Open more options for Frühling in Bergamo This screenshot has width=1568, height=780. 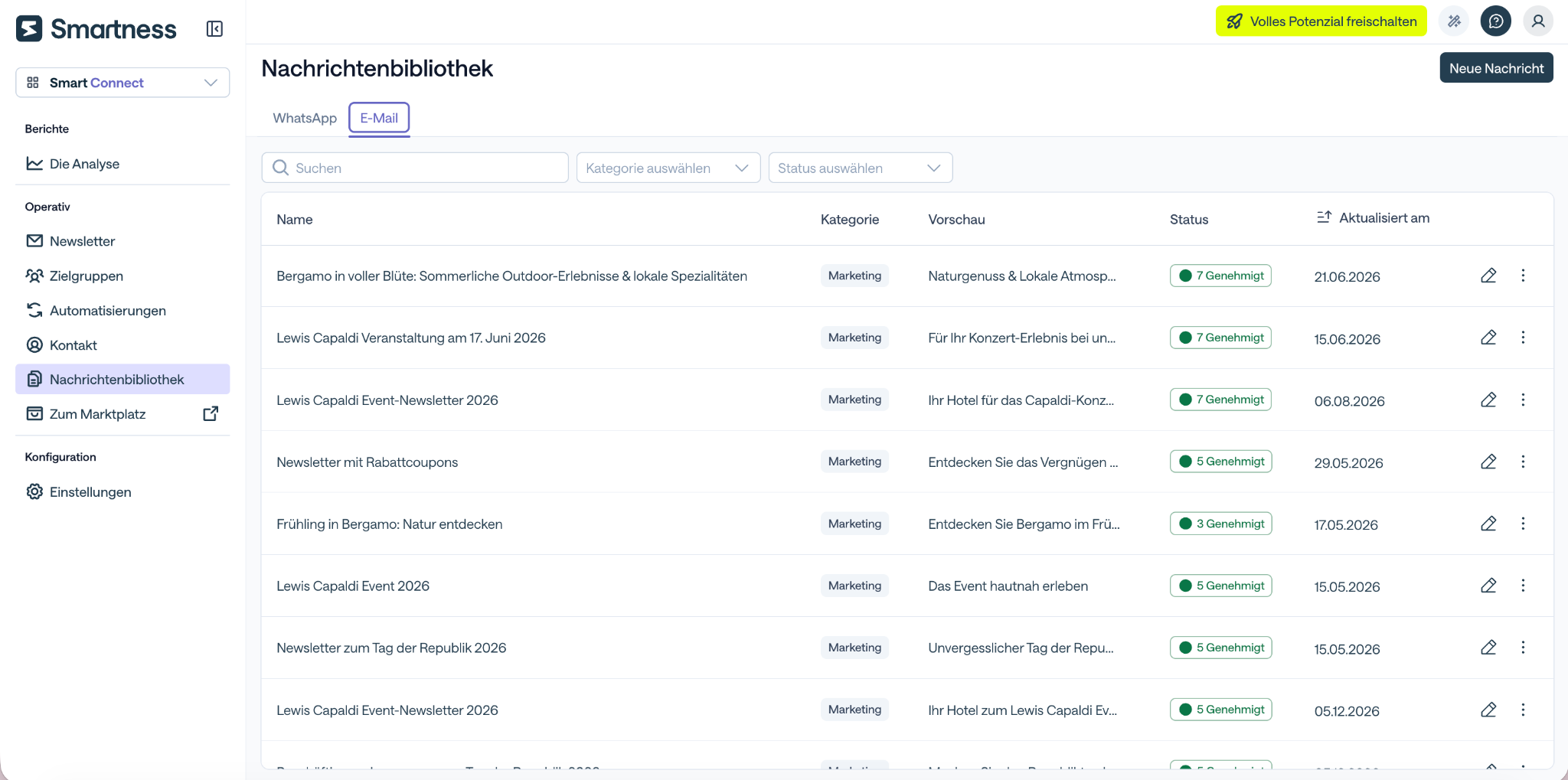[1523, 524]
